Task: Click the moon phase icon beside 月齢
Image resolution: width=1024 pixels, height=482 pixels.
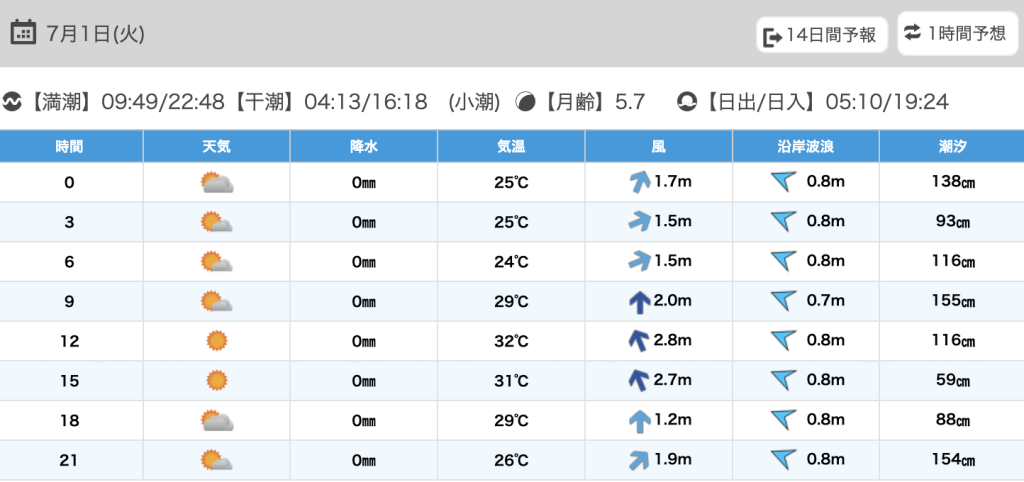Action: 525,102
